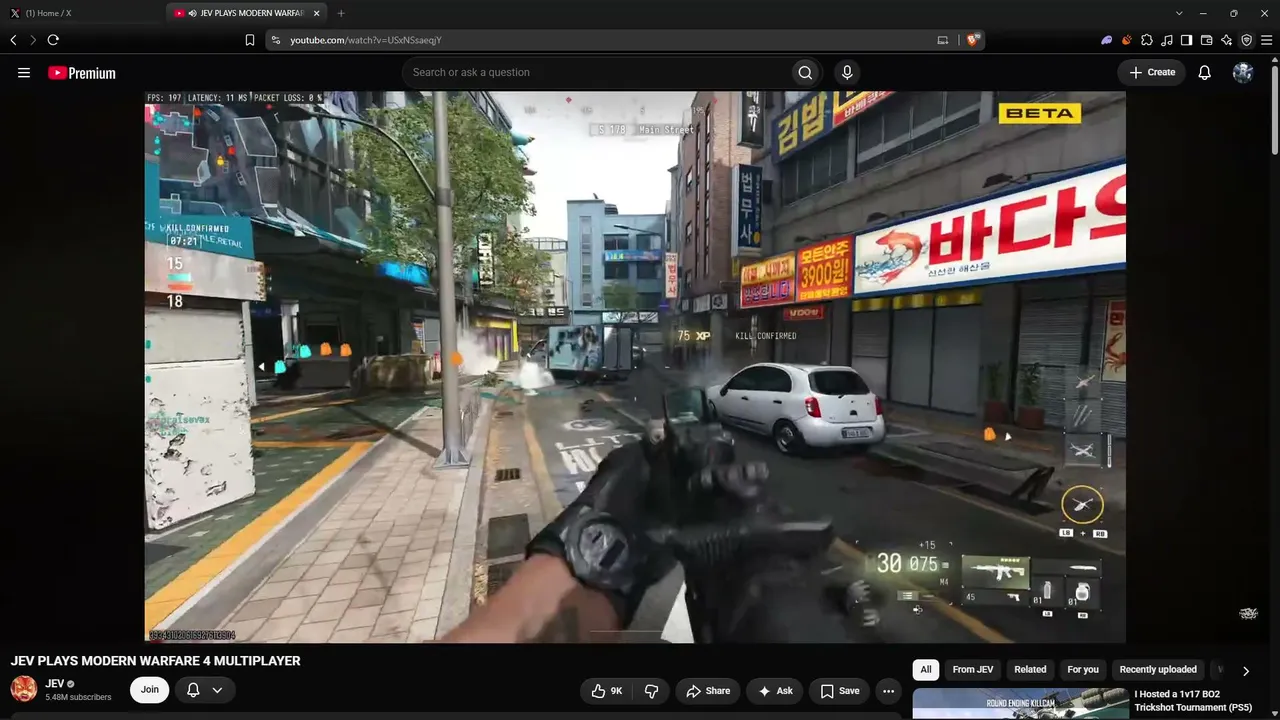View site settings in address bar
Screen dimensions: 1280x720
point(275,40)
